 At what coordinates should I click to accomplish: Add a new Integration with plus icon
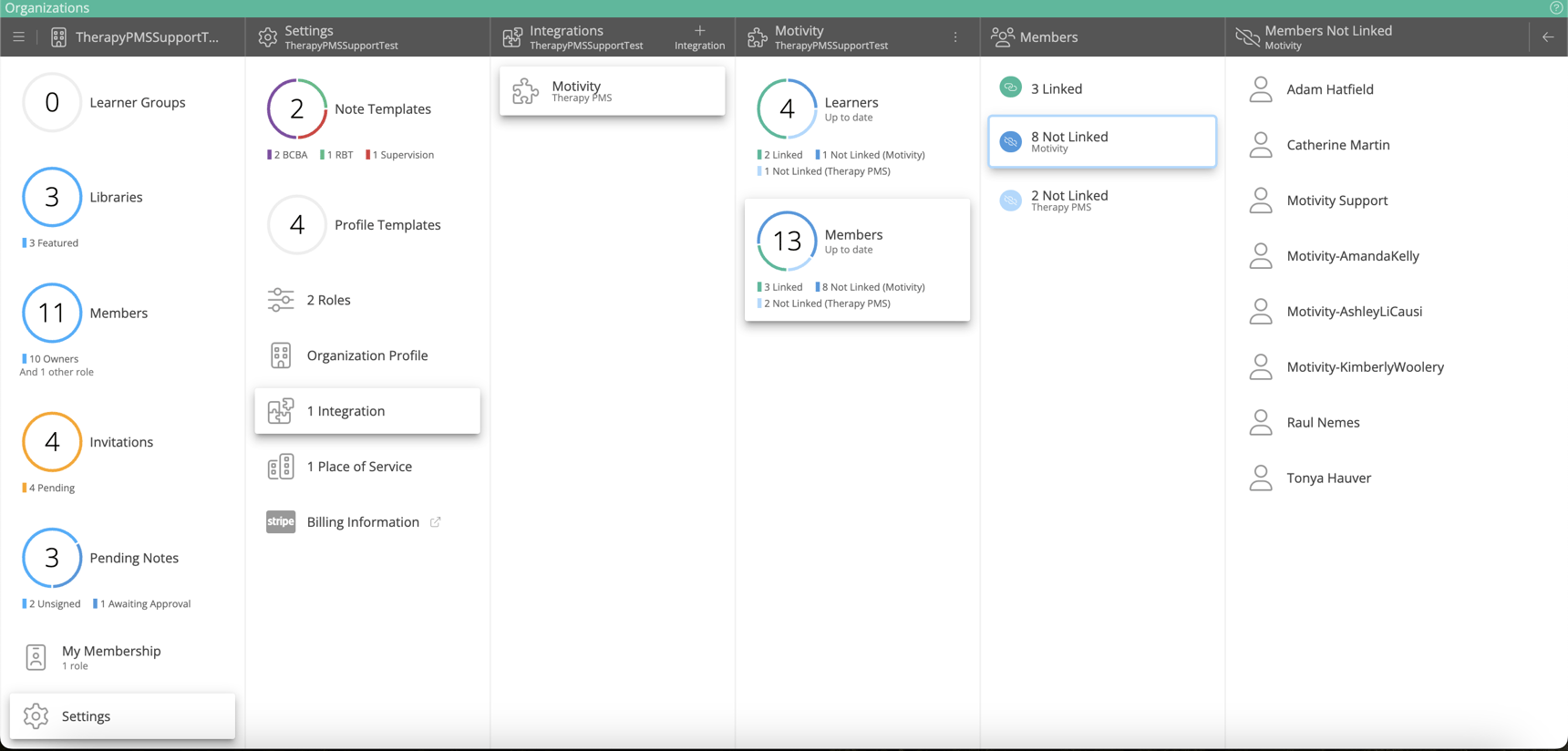tap(699, 36)
